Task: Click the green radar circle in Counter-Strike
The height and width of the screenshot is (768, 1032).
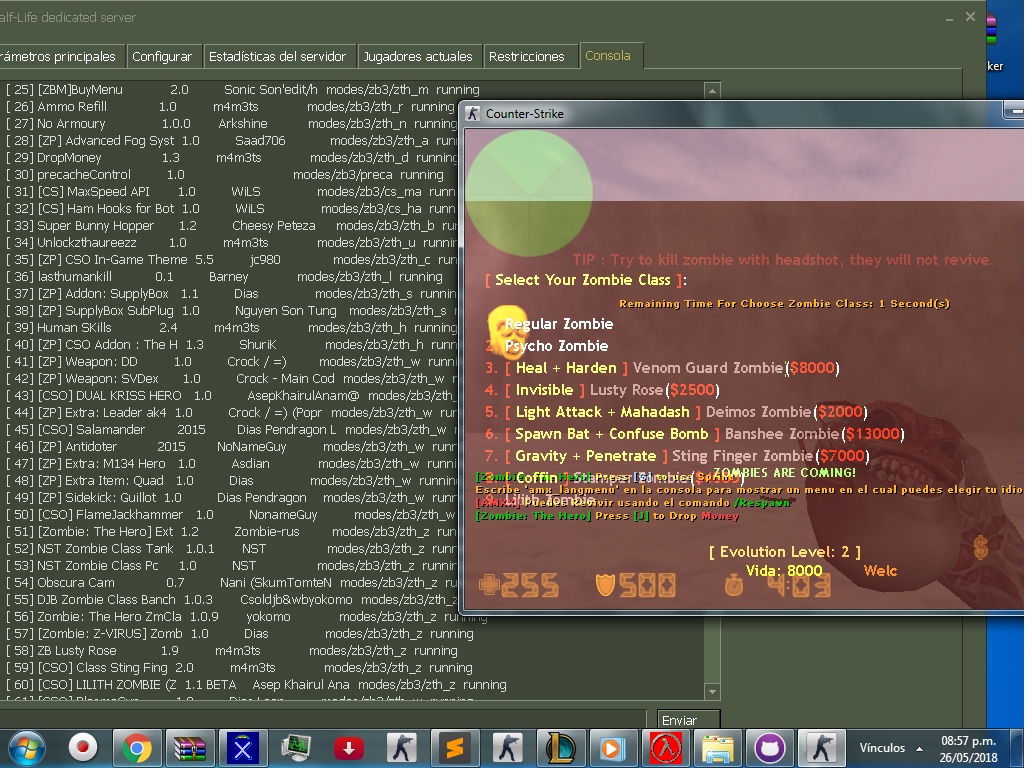Action: click(x=529, y=193)
